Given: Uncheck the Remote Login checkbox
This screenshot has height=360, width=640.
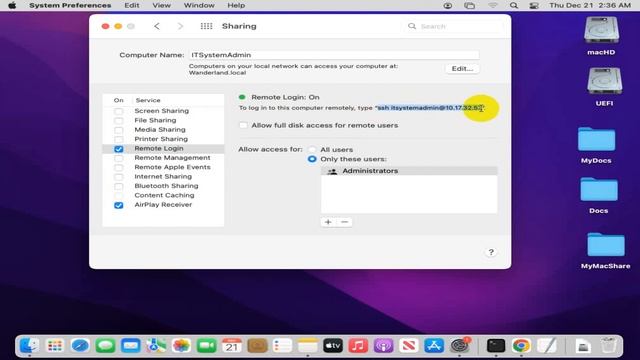Looking at the screenshot, I should pyautogui.click(x=118, y=149).
